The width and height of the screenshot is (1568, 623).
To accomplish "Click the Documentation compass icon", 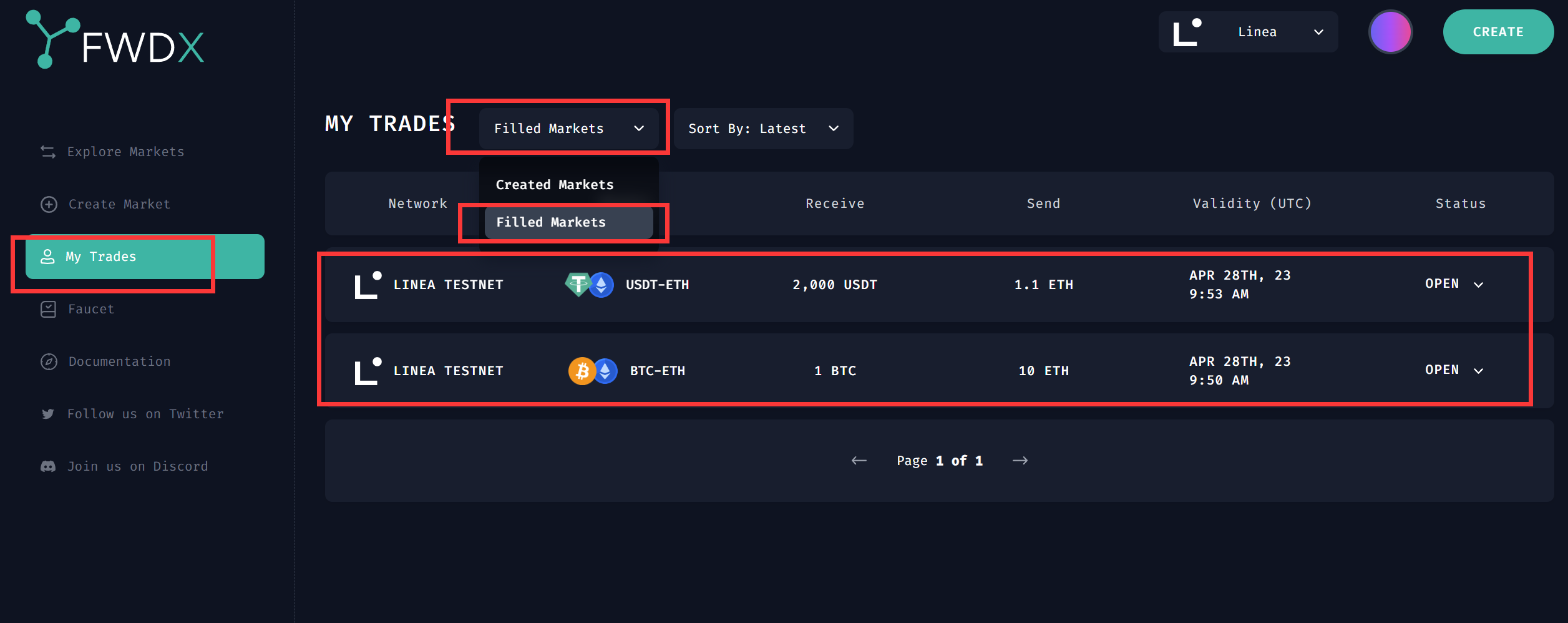I will tap(49, 361).
